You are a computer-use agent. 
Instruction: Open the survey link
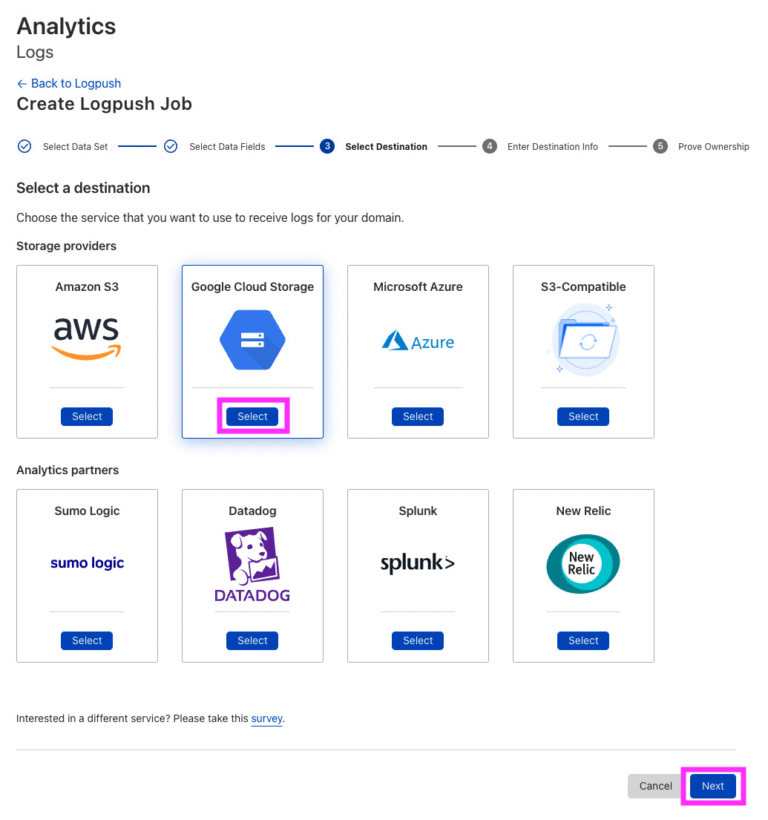pos(266,719)
